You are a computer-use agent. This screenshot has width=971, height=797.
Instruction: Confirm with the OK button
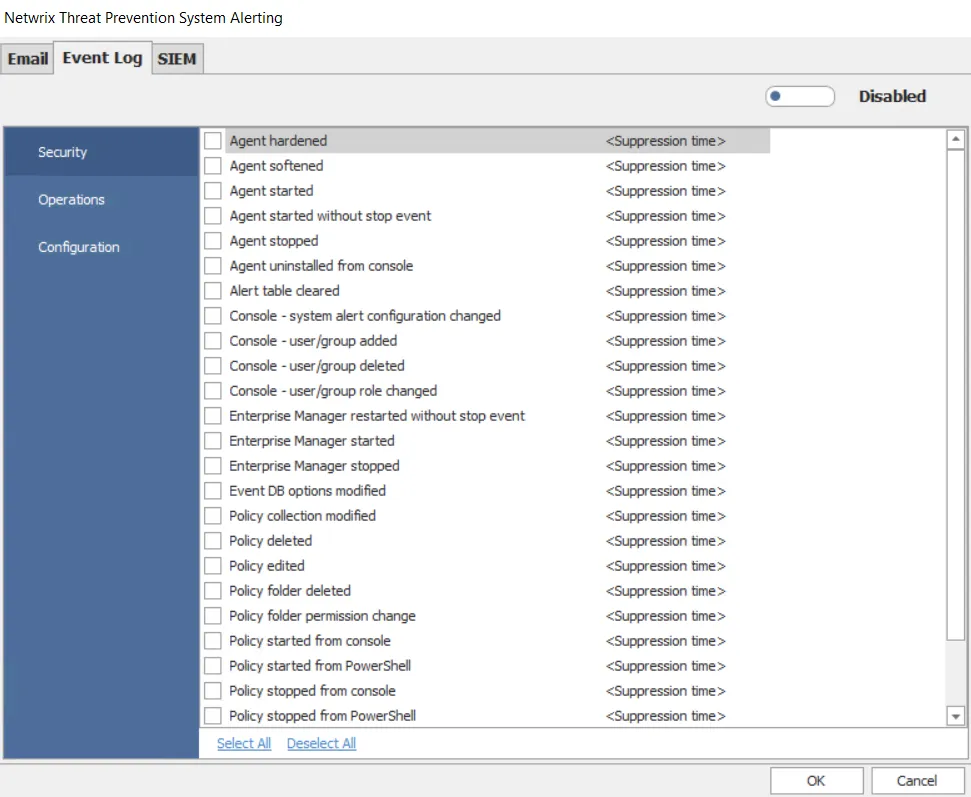pyautogui.click(x=816, y=780)
